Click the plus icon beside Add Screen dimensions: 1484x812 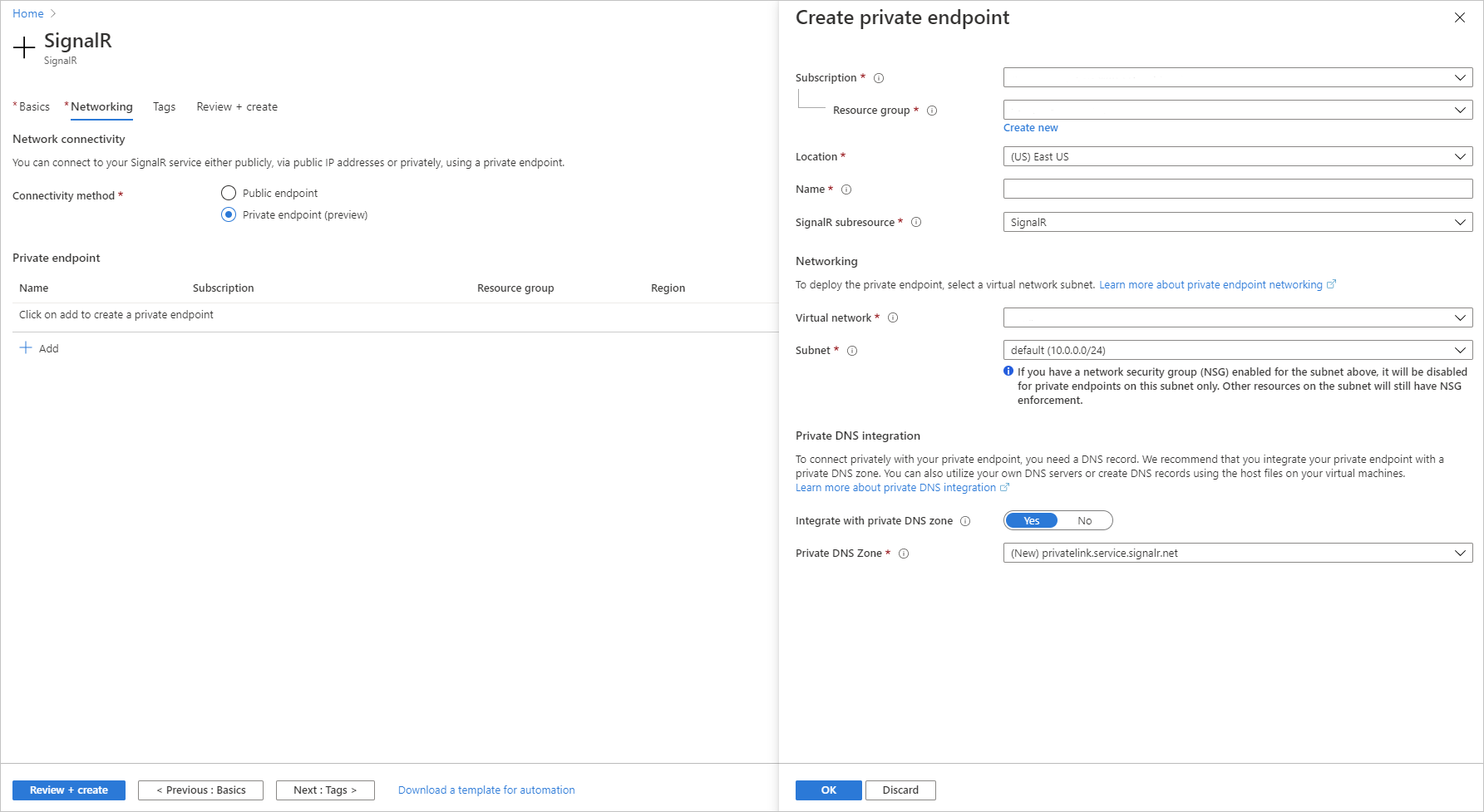tap(26, 347)
